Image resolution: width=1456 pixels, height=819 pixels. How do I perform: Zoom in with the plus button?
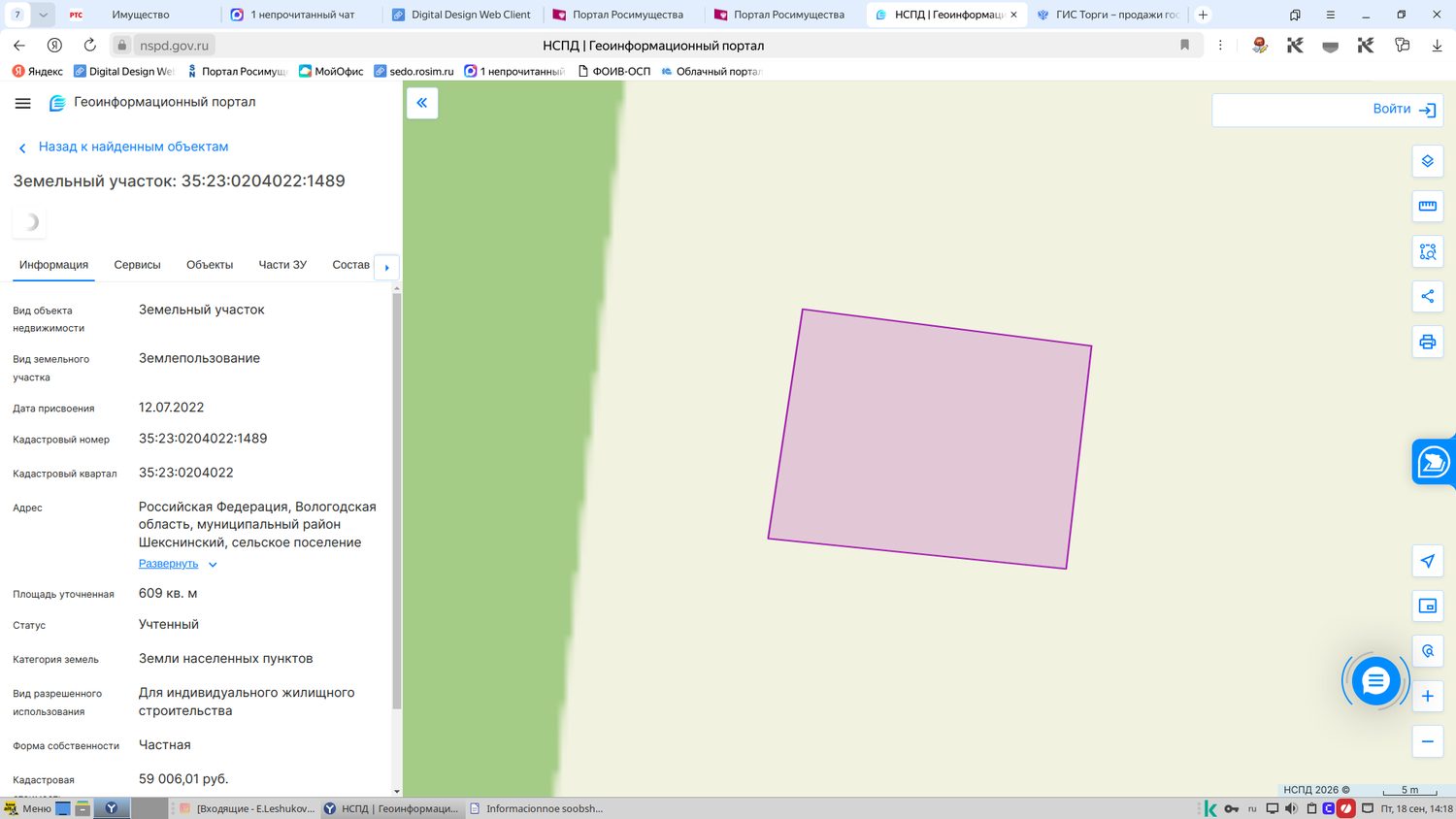(1428, 696)
